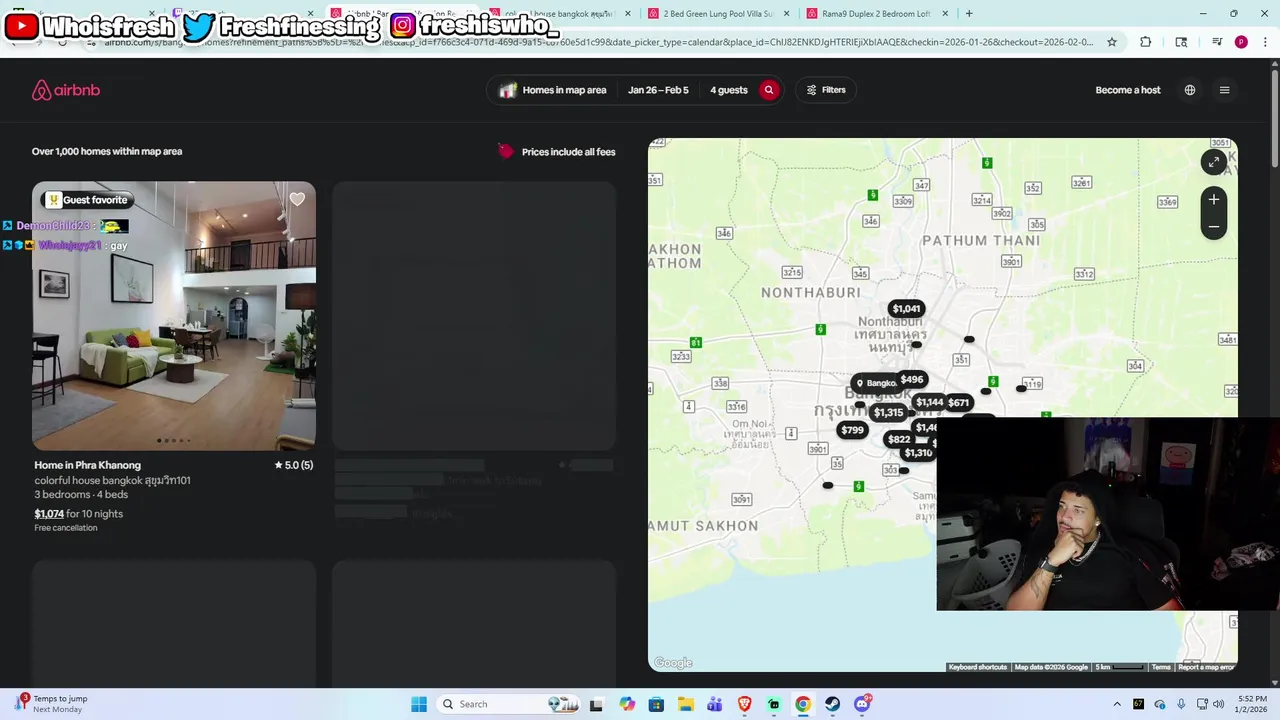1280x720 pixels.
Task: Click the Google logo on the map
Action: (x=673, y=663)
